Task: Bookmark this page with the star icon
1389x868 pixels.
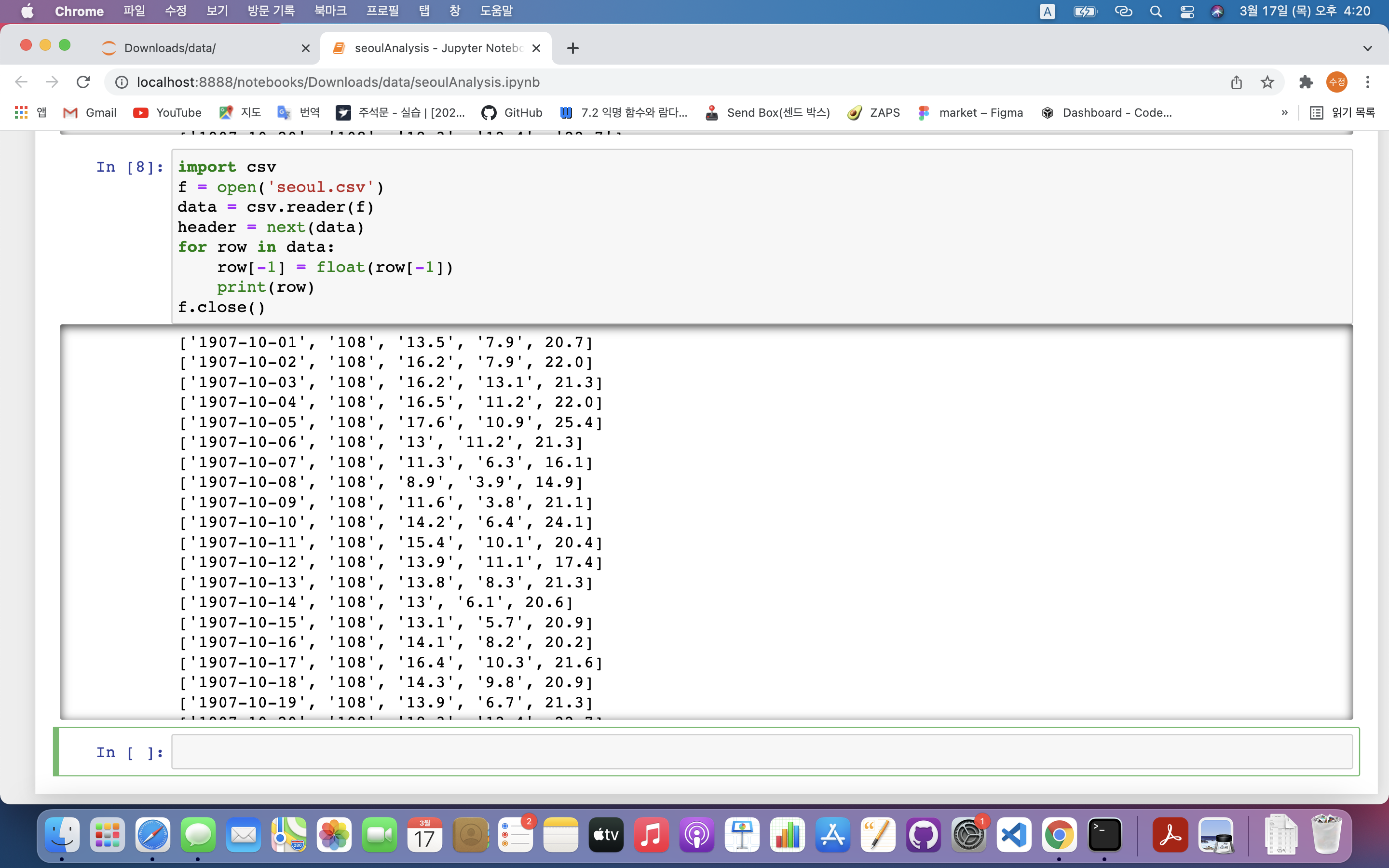Action: (1267, 82)
